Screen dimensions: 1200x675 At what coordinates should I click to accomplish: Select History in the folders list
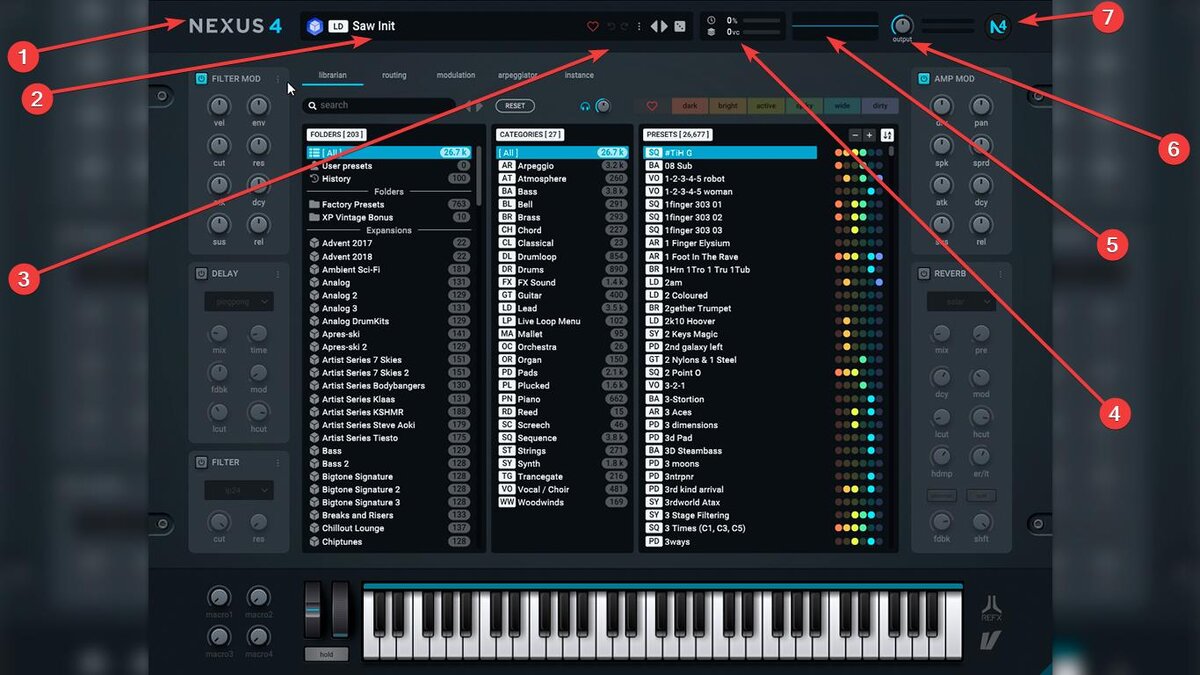[x=389, y=179]
